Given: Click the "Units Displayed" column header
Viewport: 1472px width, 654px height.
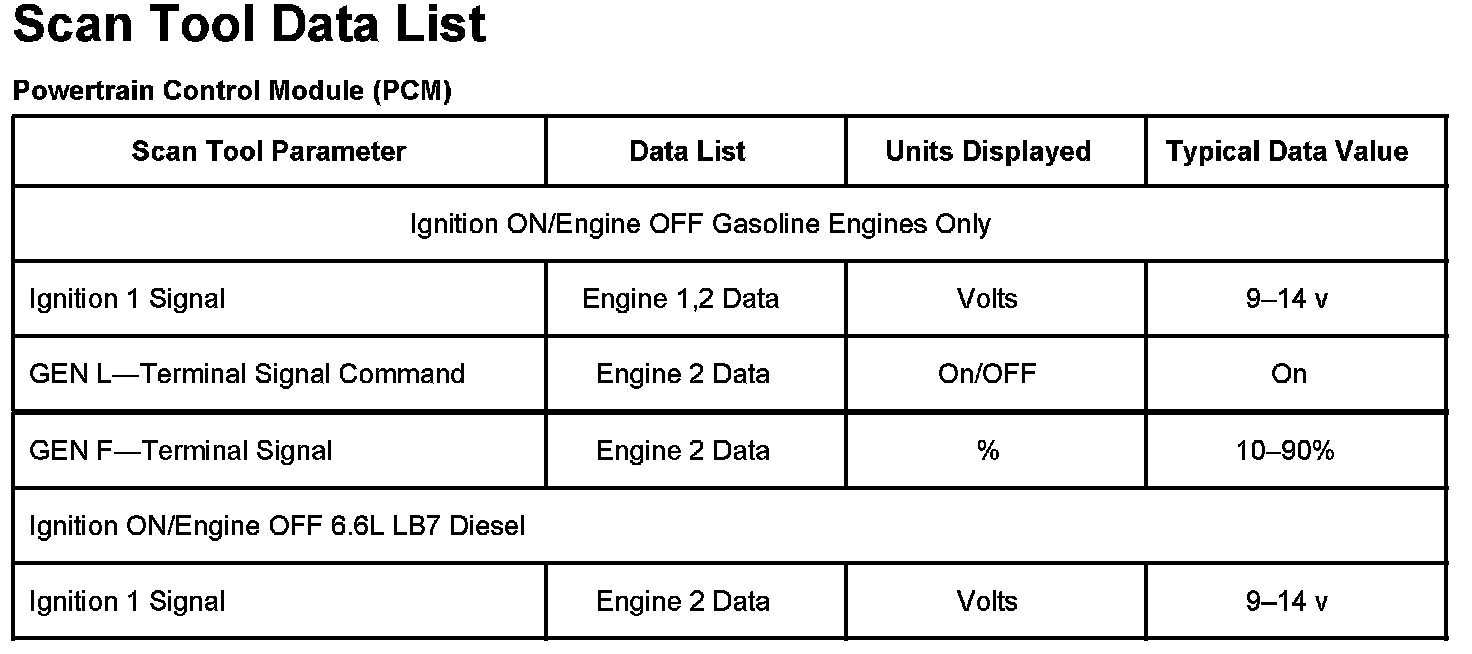Looking at the screenshot, I should 988,151.
